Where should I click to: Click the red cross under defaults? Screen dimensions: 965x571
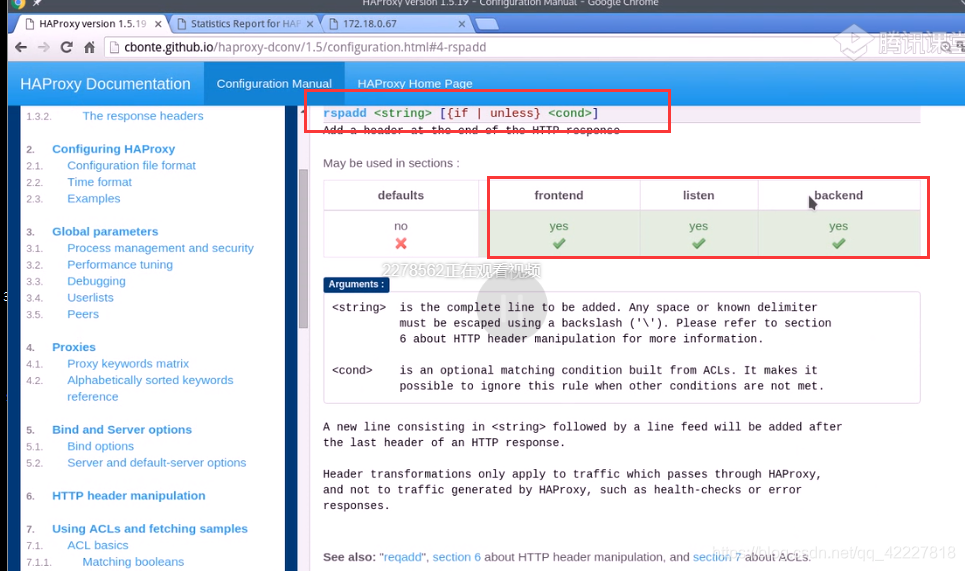pos(401,244)
